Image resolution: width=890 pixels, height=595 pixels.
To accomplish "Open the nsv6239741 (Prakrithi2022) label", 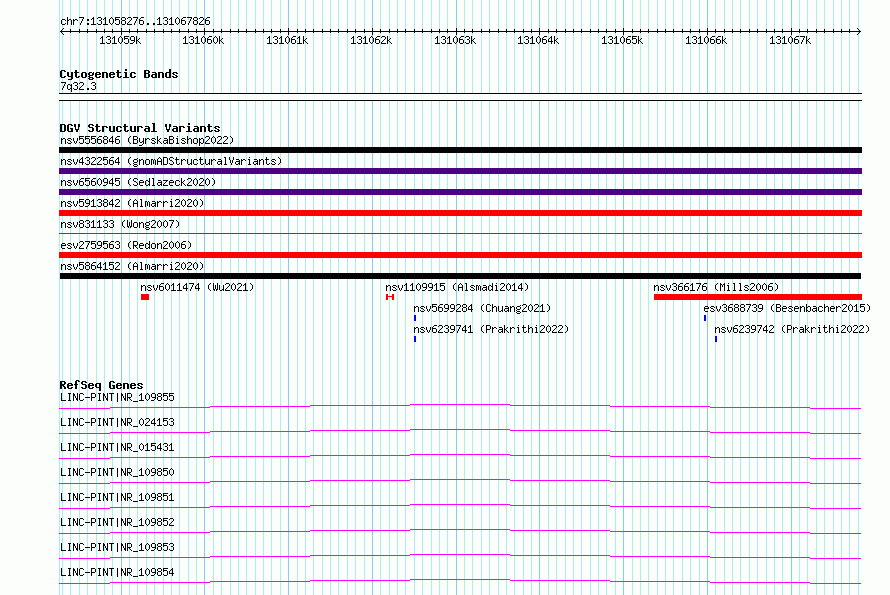I will tap(491, 329).
